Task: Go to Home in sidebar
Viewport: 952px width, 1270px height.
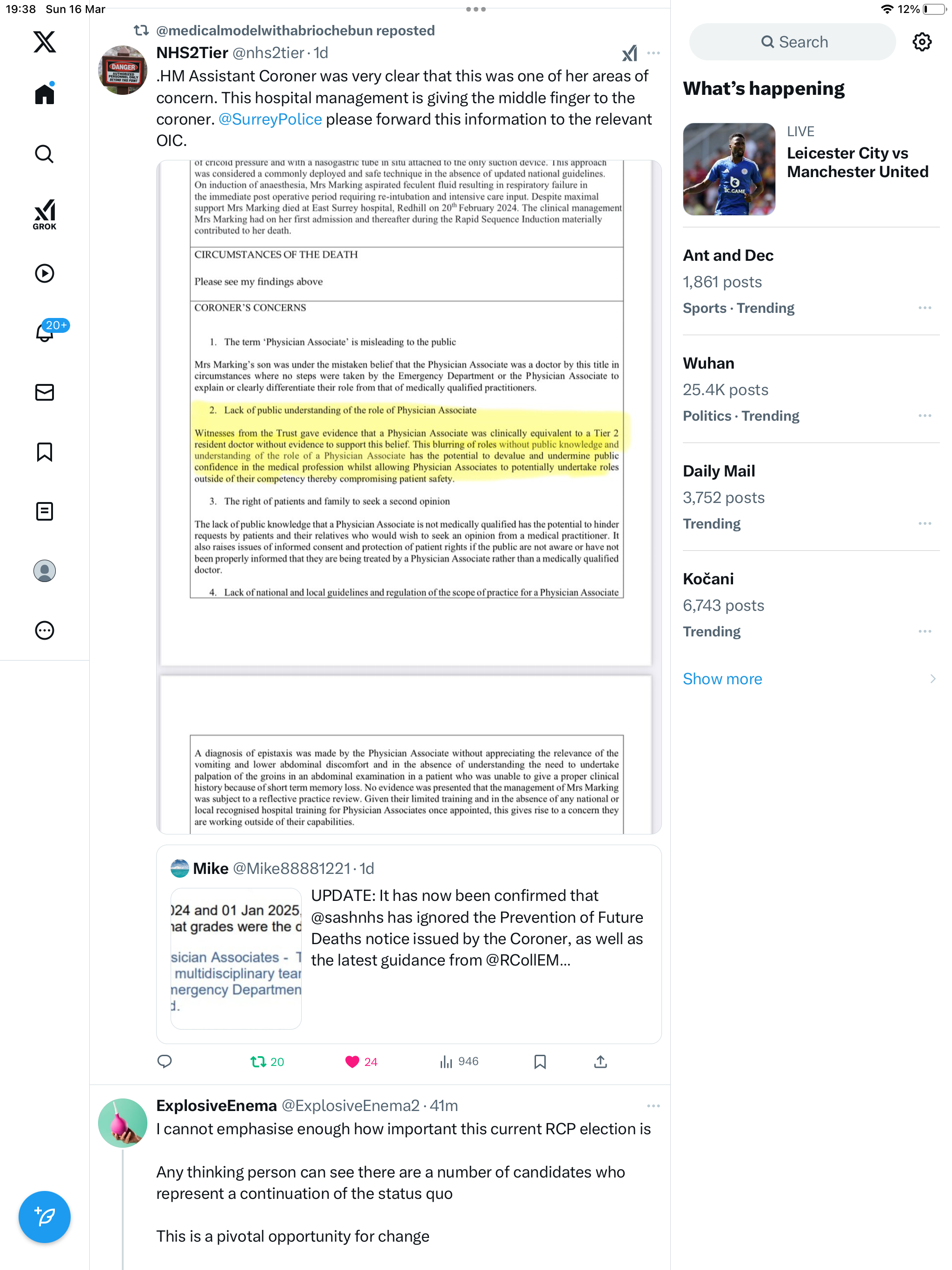Action: click(x=44, y=93)
